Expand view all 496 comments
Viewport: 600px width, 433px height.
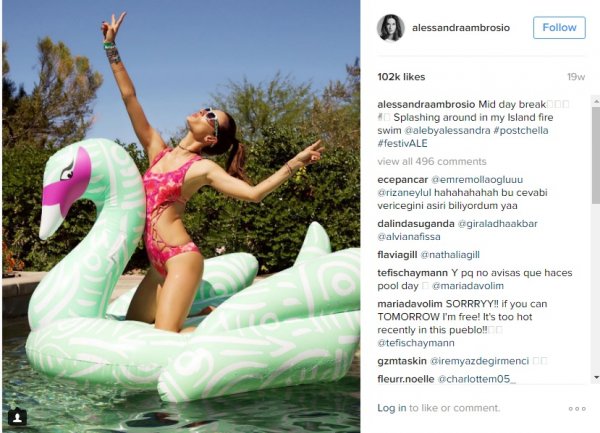tap(432, 161)
